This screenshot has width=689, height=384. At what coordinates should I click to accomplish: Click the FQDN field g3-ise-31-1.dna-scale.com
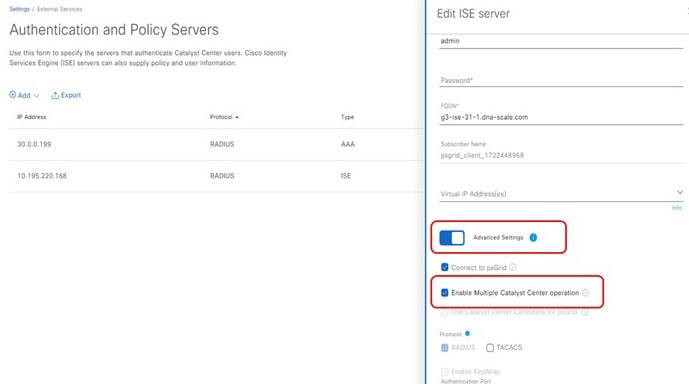pyautogui.click(x=561, y=117)
